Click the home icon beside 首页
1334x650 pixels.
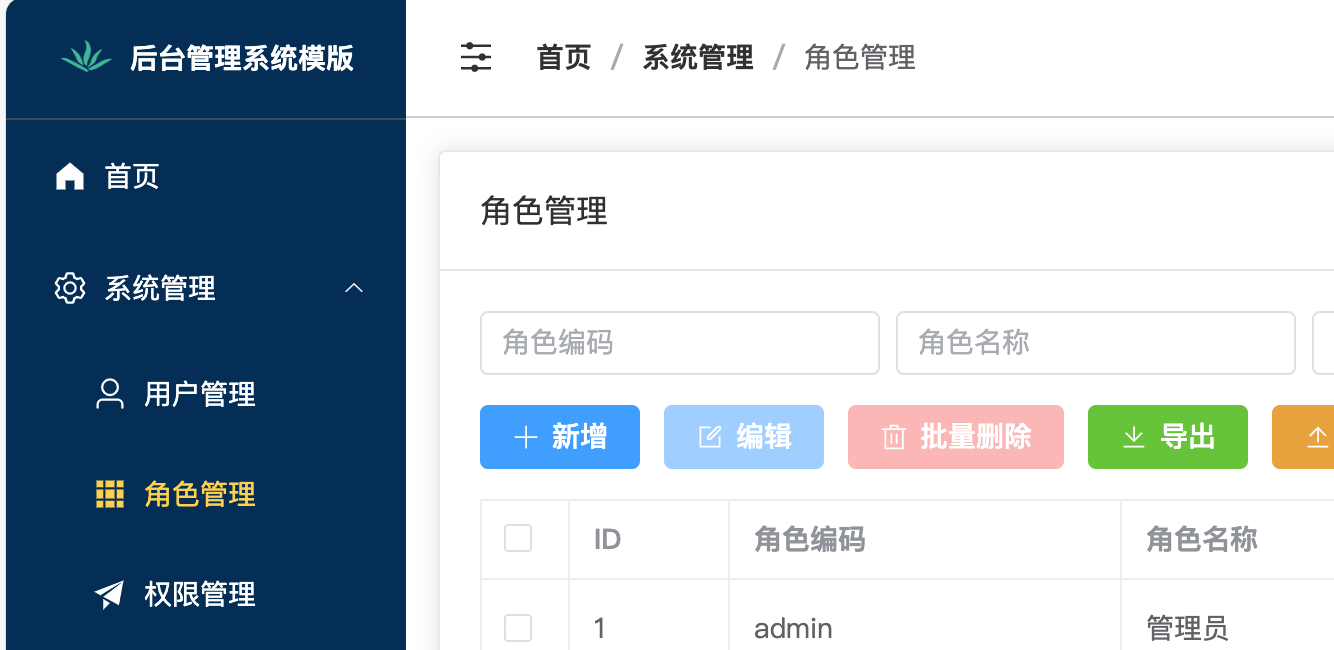pos(69,177)
